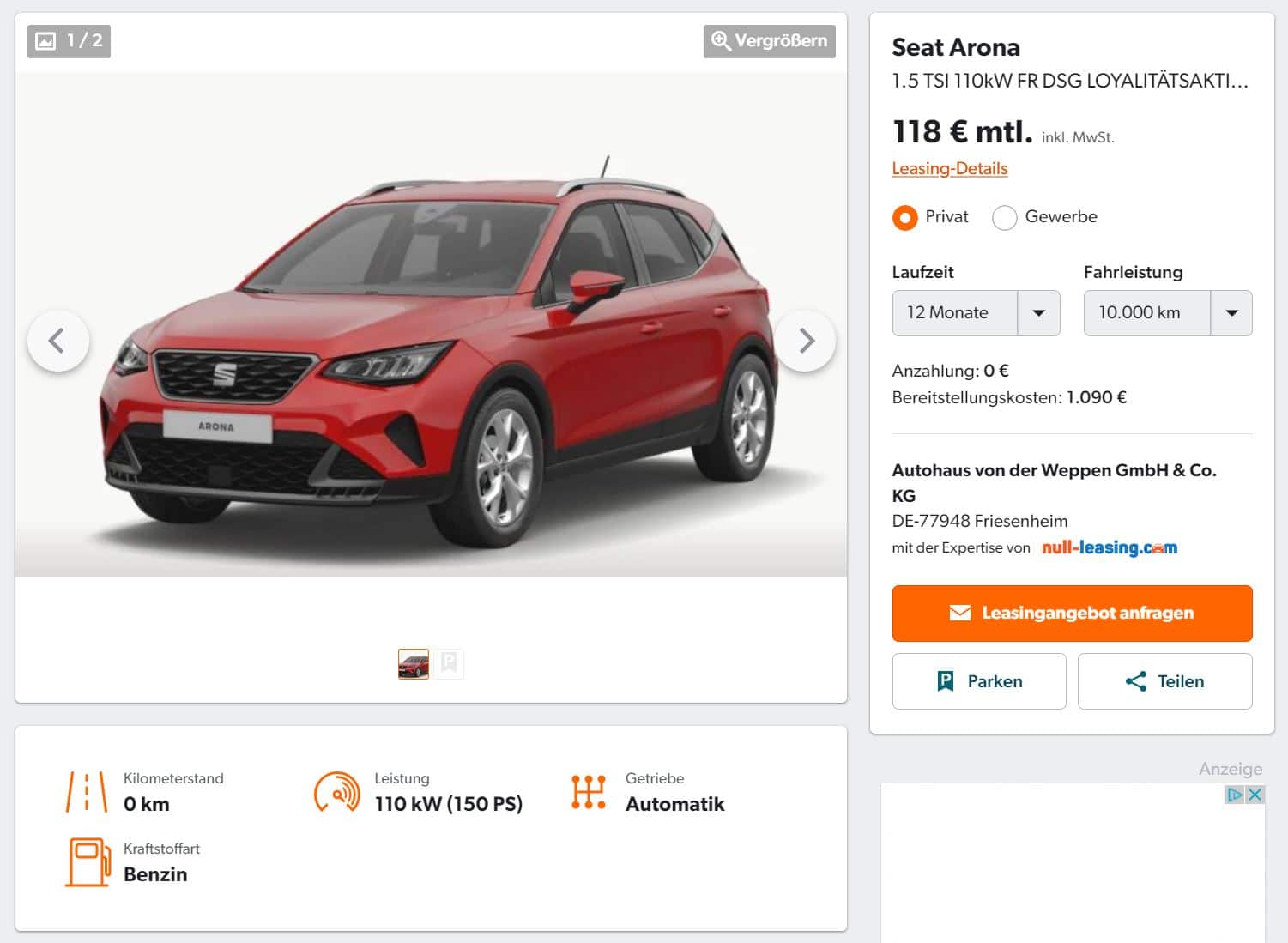Open the Fahrleistung 10.000 km dropdown
Viewport: 1288px width, 943px height.
pos(1167,313)
